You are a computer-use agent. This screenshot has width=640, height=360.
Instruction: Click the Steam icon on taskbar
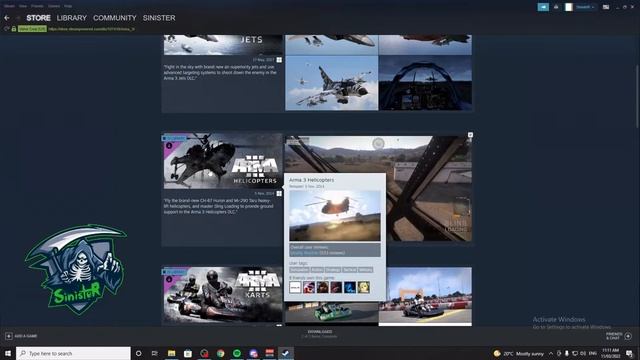(286, 353)
